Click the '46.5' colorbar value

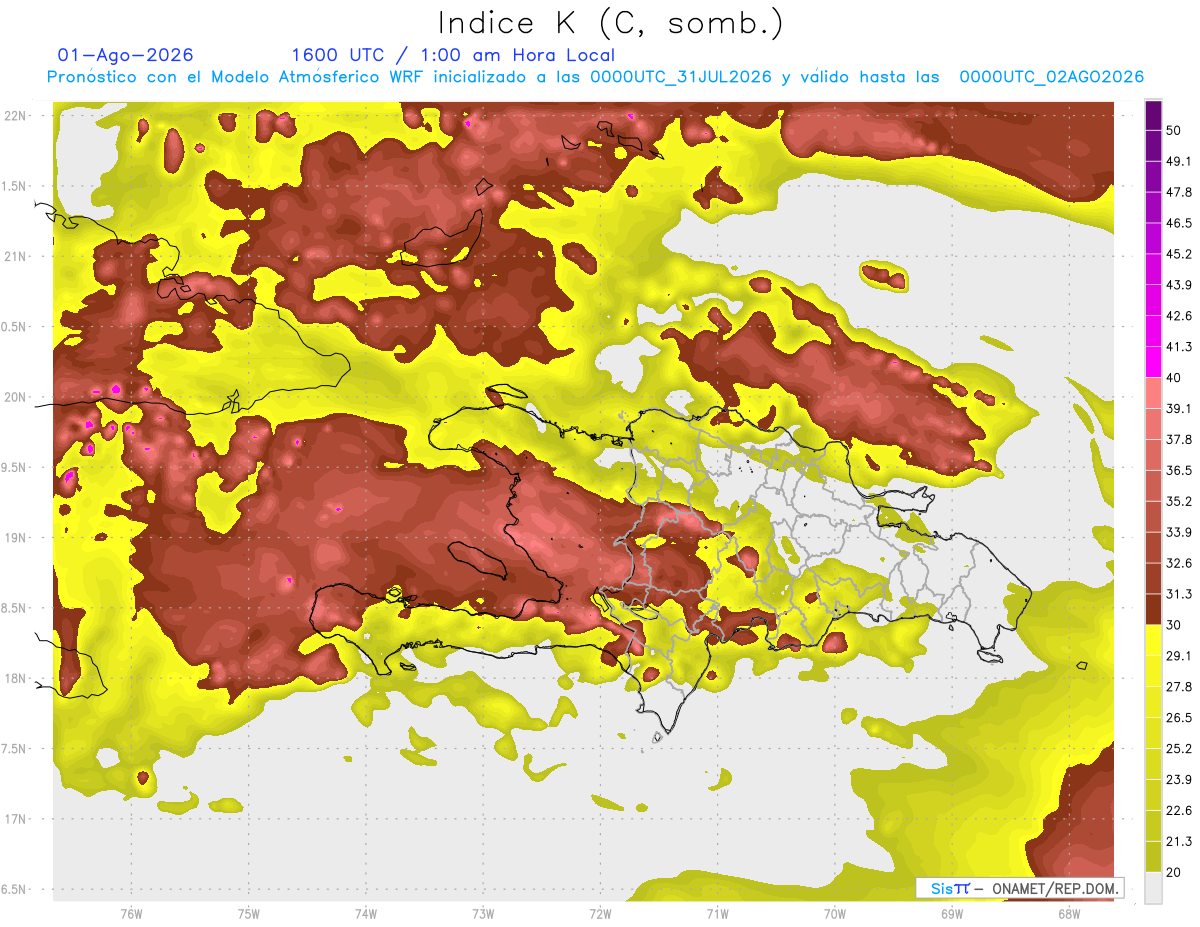(x=1179, y=223)
